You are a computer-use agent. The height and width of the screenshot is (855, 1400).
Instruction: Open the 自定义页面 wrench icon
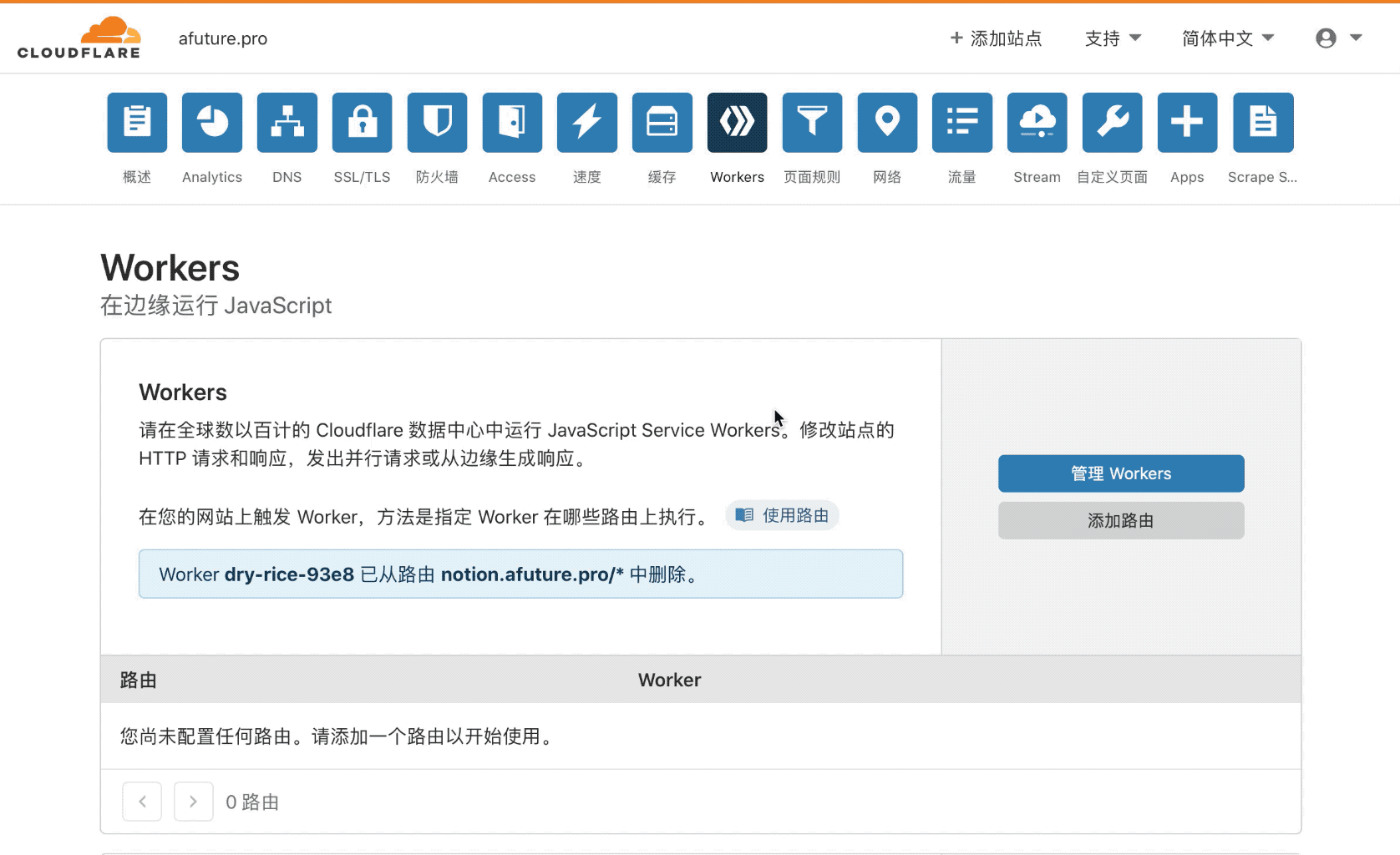point(1113,123)
